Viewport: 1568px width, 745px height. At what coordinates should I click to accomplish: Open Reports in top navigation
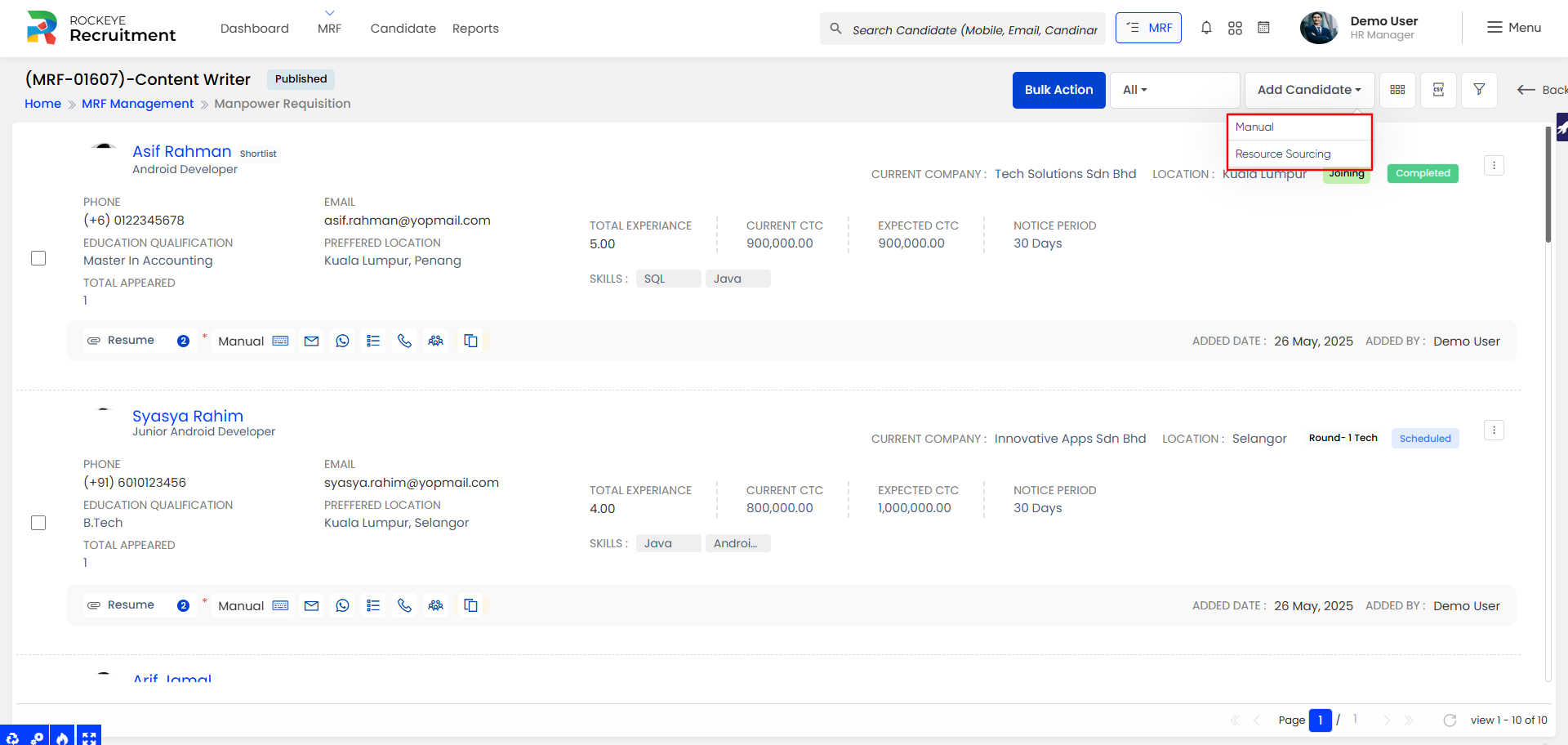[x=475, y=29]
